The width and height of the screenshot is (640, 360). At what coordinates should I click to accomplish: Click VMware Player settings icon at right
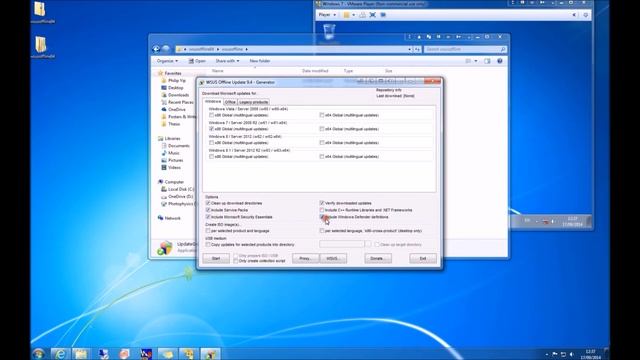click(586, 15)
